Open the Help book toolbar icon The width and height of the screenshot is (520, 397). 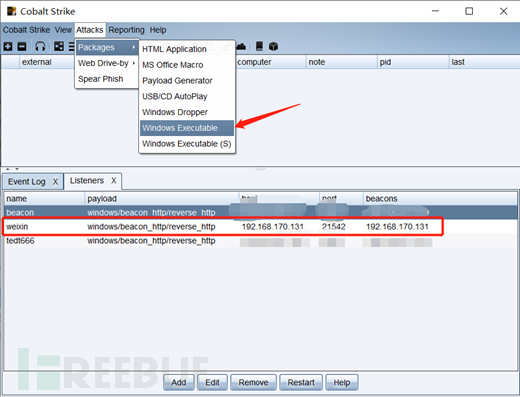[x=259, y=46]
